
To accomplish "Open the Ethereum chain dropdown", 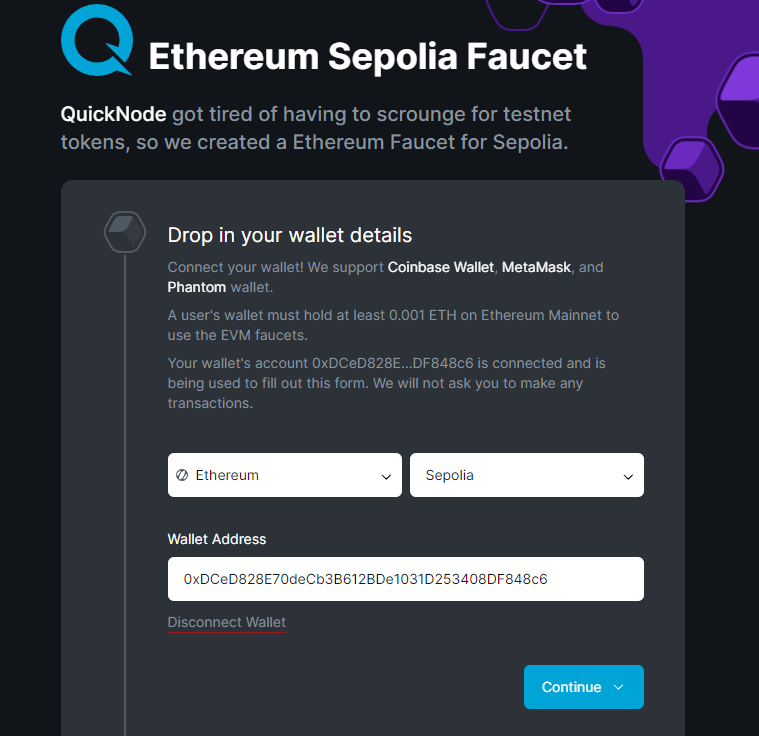I will (x=284, y=475).
